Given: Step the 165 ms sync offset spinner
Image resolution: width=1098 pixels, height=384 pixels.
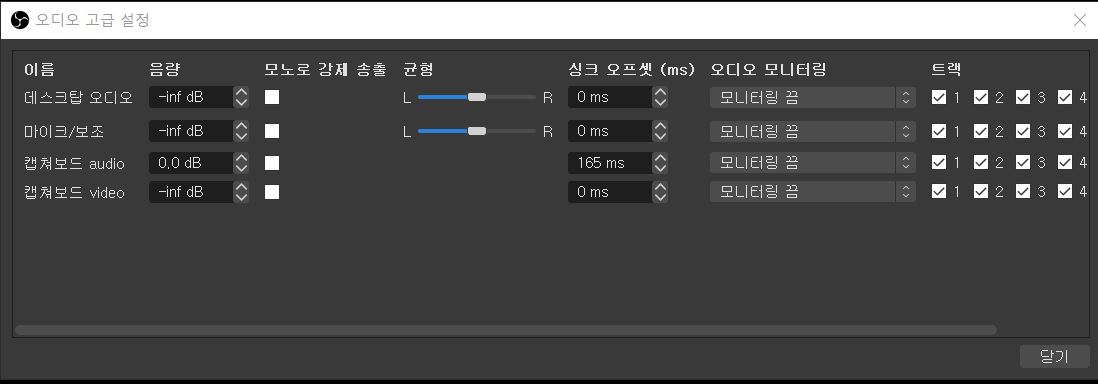Looking at the screenshot, I should [x=660, y=163].
